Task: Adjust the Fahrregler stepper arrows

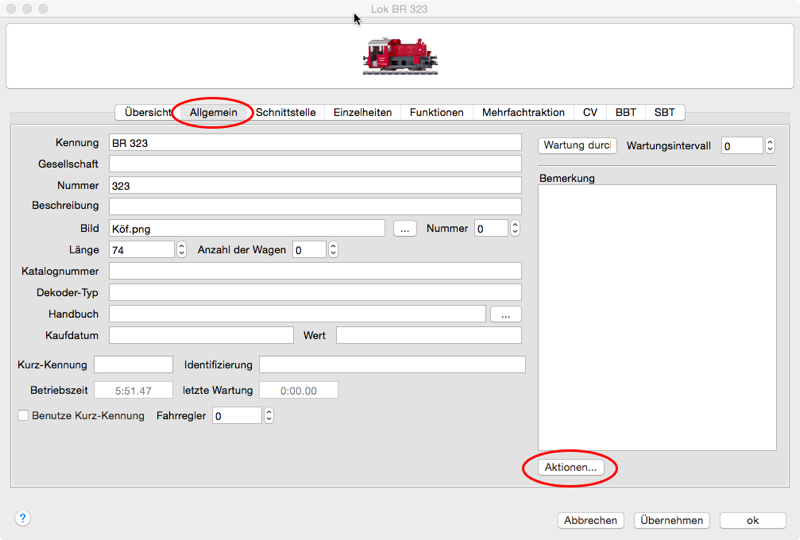Action: pyautogui.click(x=268, y=415)
